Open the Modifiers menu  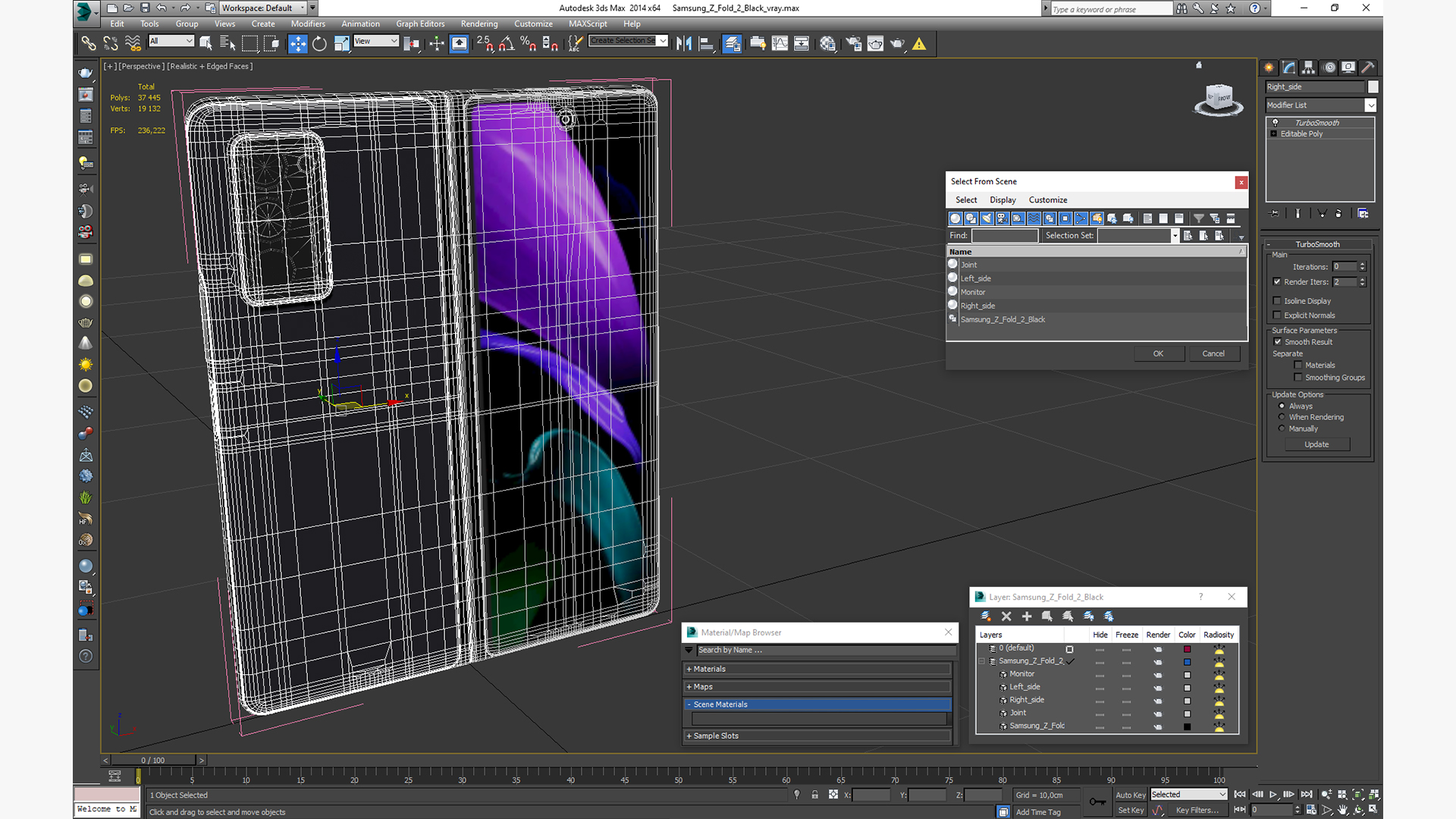308,24
